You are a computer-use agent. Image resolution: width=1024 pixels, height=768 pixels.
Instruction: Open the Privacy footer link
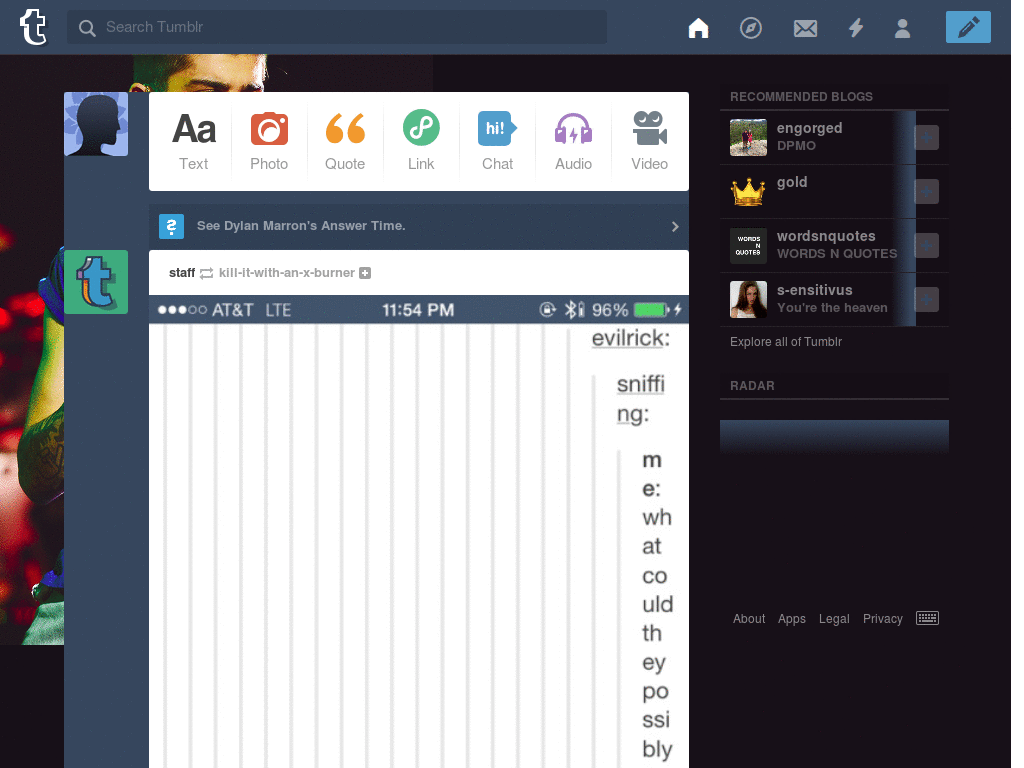882,618
